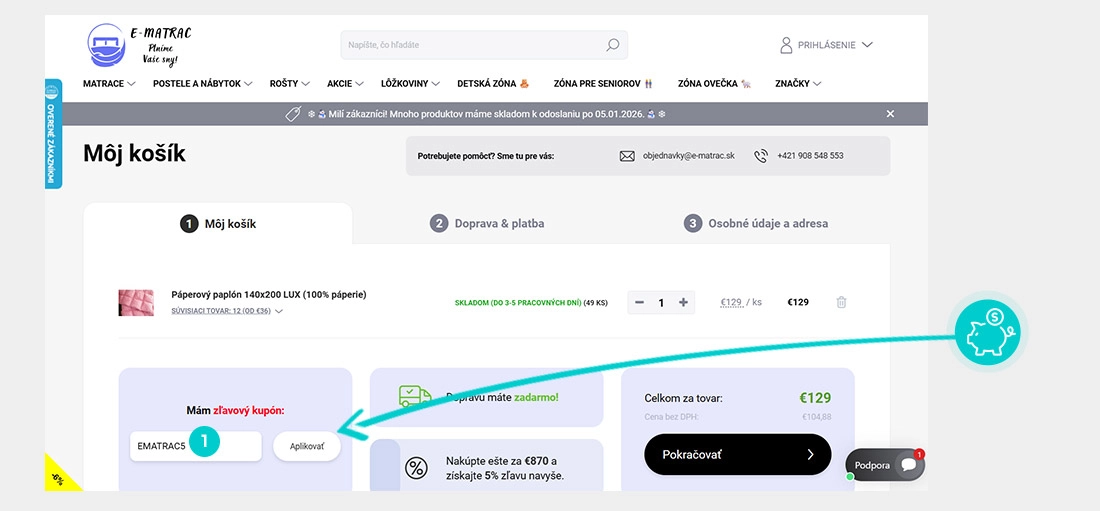Go to Zóna ovečka

pos(714,84)
